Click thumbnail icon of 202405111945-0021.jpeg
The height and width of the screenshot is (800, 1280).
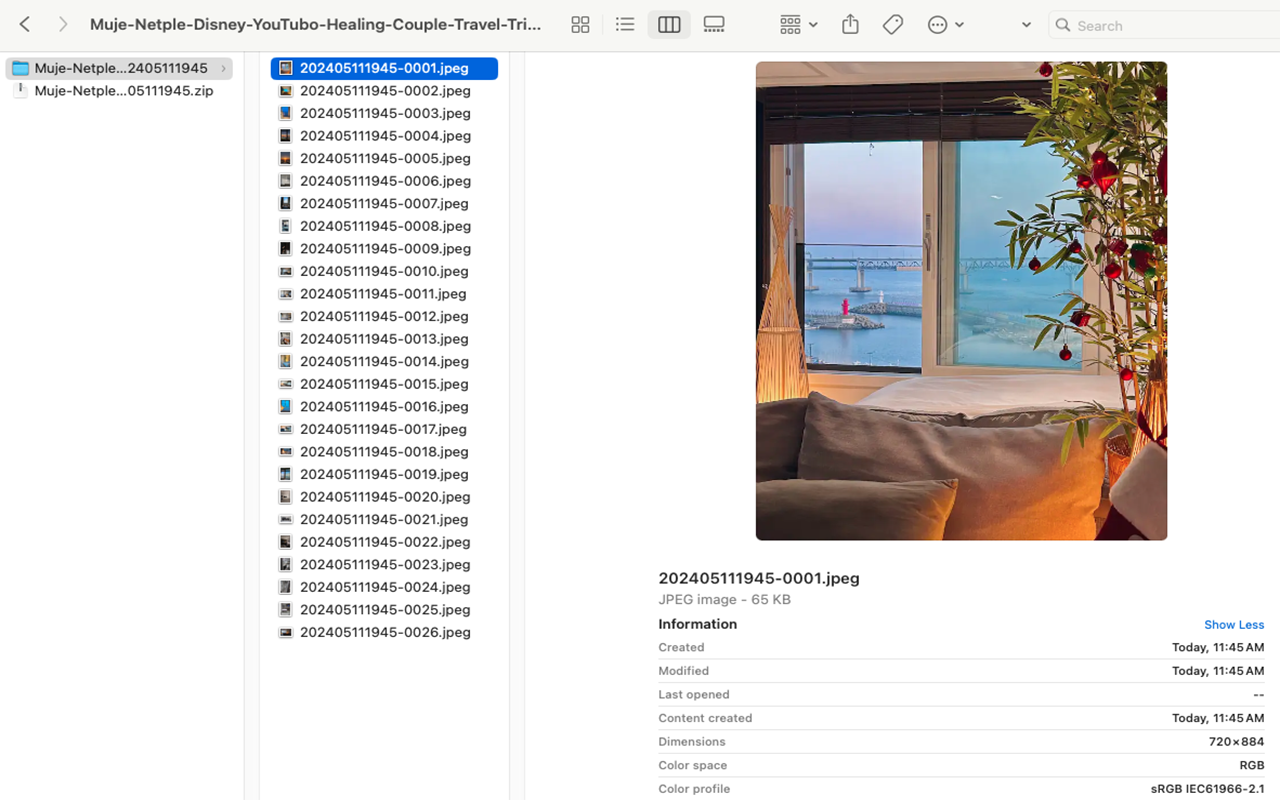pyautogui.click(x=285, y=519)
